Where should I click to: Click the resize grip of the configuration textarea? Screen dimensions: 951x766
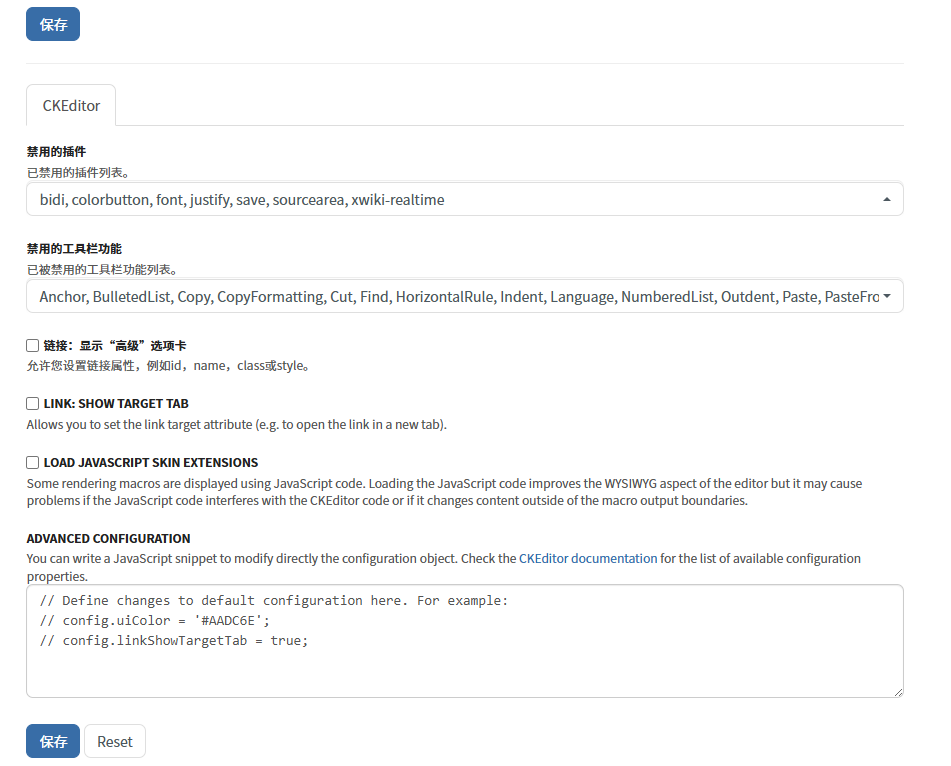898,692
